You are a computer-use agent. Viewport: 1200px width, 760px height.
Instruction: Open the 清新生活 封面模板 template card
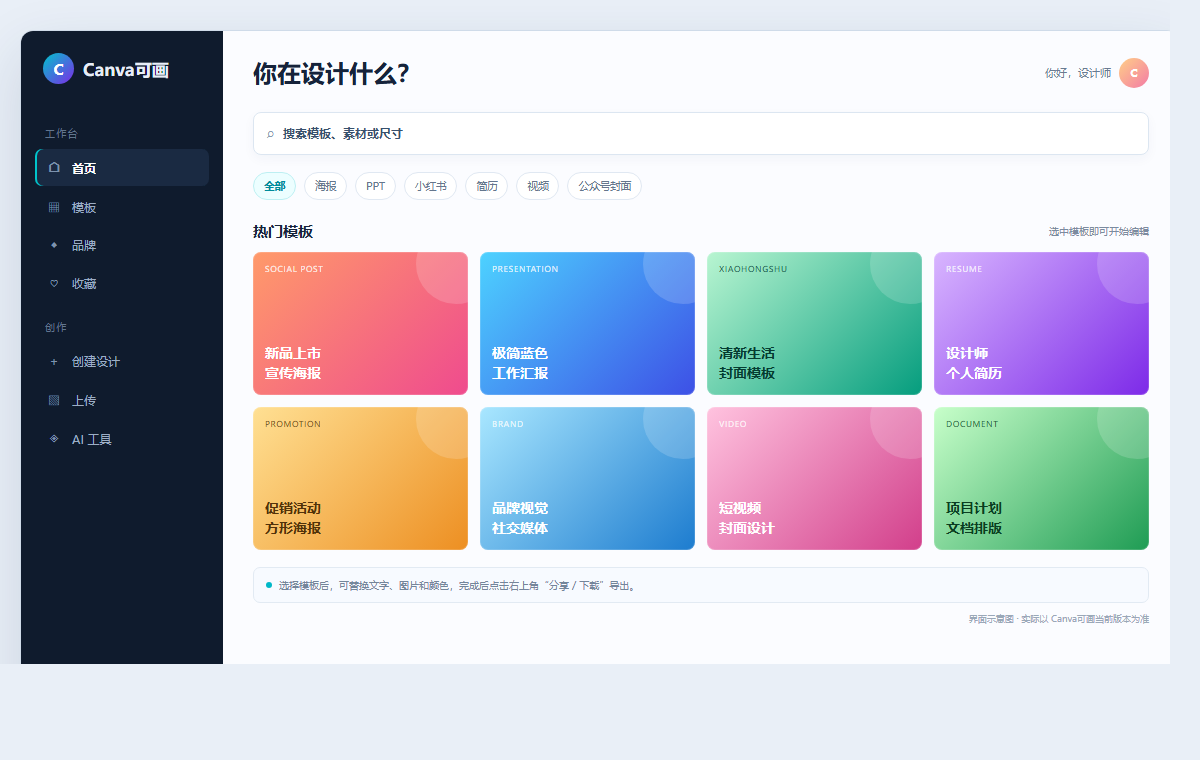[x=814, y=323]
